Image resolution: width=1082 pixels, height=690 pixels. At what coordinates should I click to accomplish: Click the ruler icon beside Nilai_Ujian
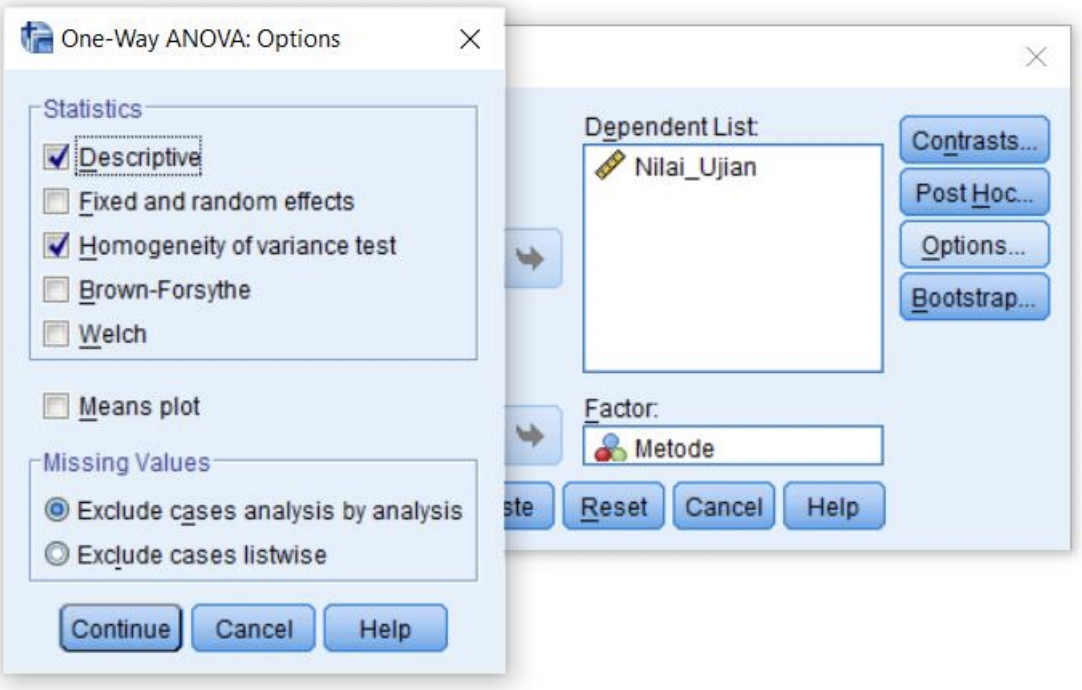pyautogui.click(x=609, y=166)
